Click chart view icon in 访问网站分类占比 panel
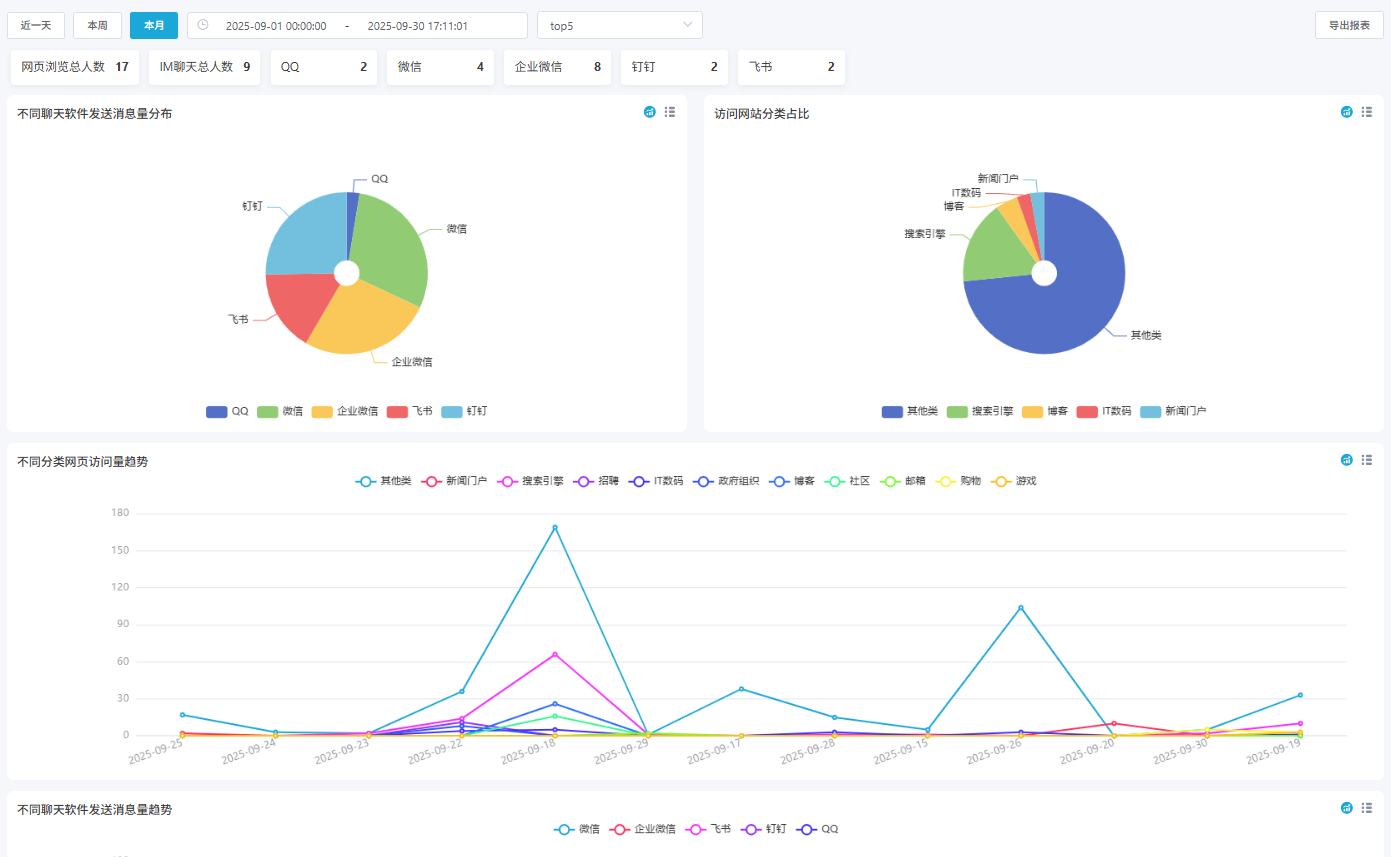Screen dimensions: 1391x857 tap(1346, 112)
